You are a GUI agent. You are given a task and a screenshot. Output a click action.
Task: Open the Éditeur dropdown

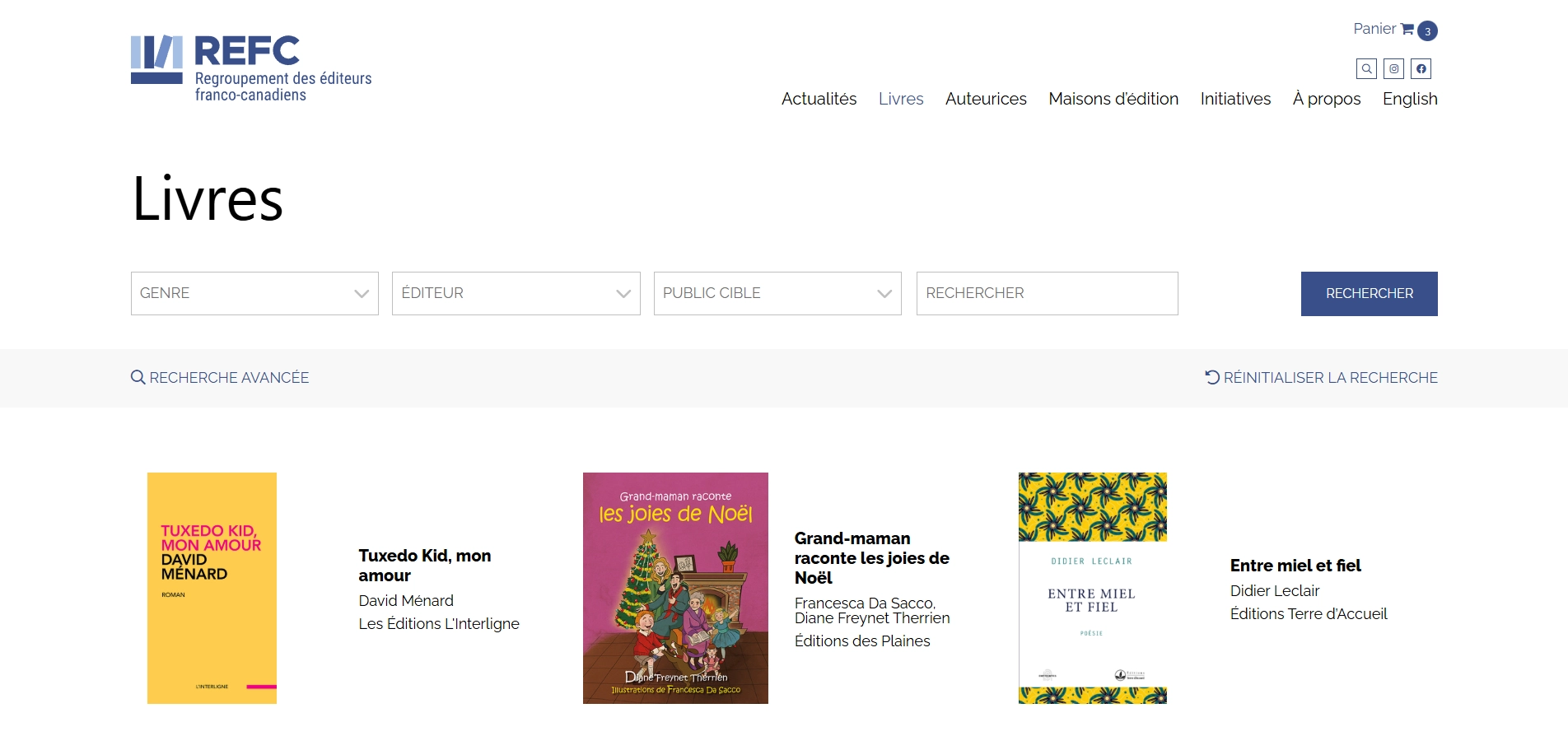(x=516, y=293)
